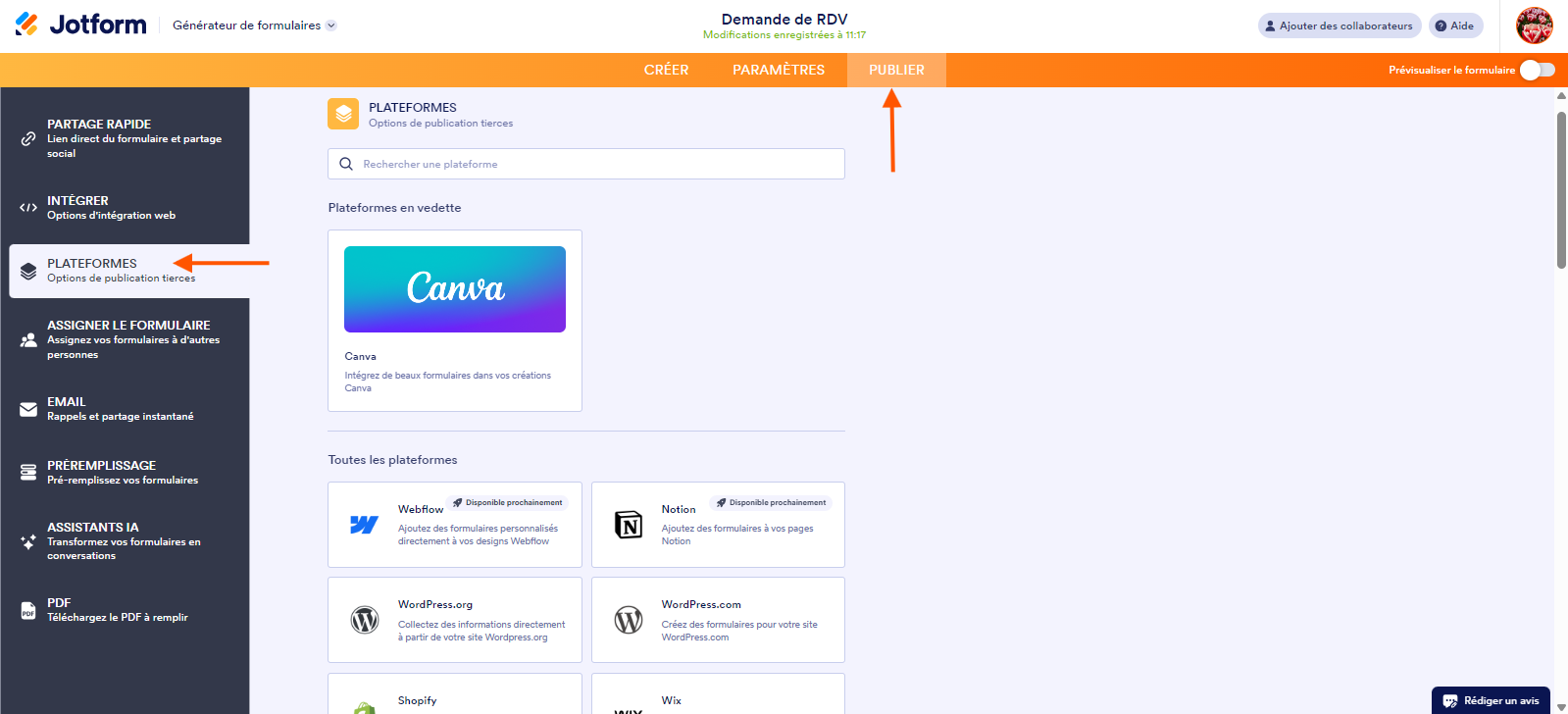1568x714 pixels.
Task: Click the Rechercher une plateforme search field
Action: 586,164
